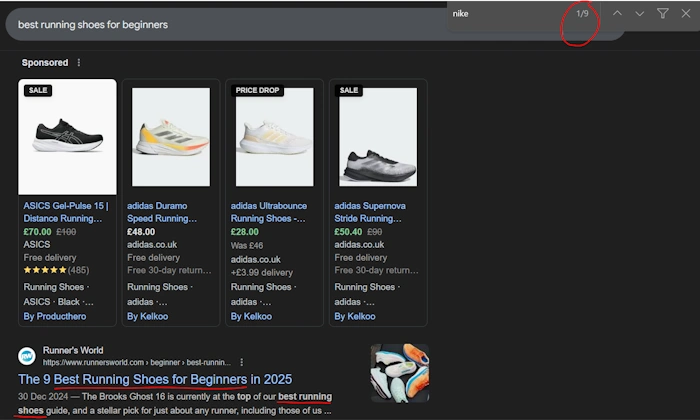Click adidas Ultrabounce white shoe image
The image size is (700, 420).
pyautogui.click(x=275, y=137)
